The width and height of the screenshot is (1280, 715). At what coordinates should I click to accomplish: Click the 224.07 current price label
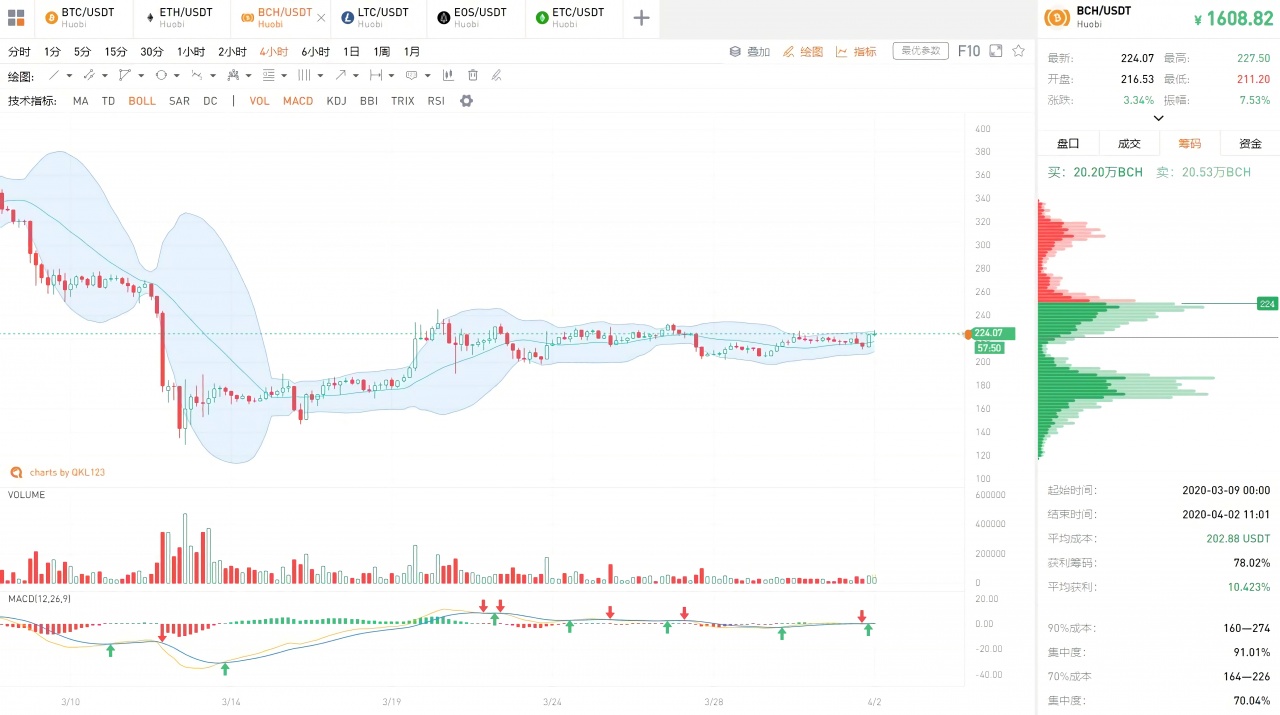(x=993, y=334)
